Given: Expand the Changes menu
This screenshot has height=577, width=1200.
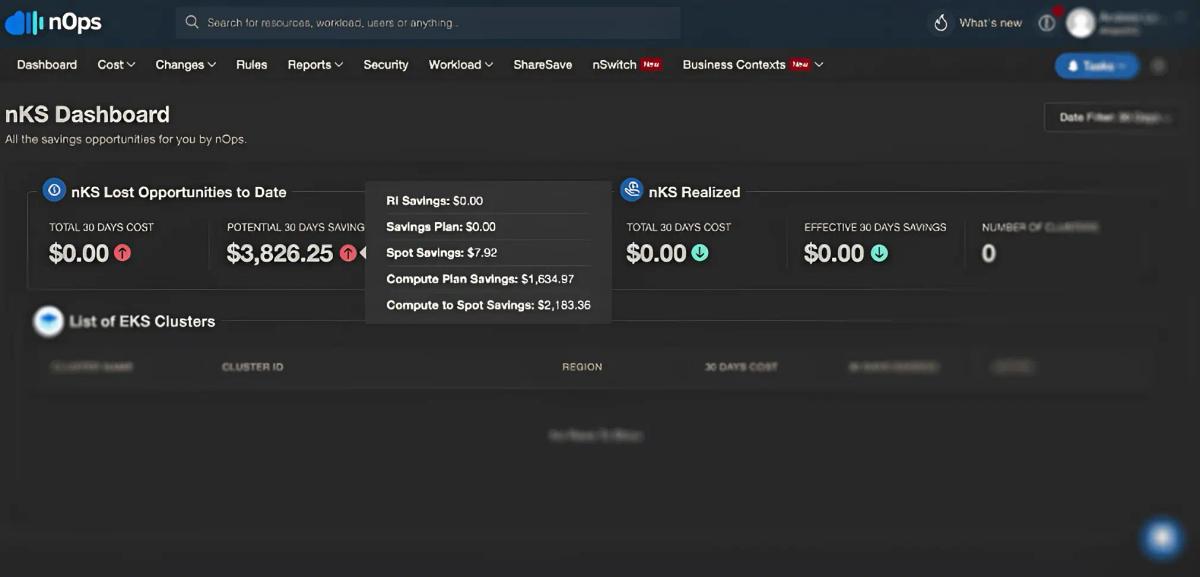Looking at the screenshot, I should click(x=186, y=65).
